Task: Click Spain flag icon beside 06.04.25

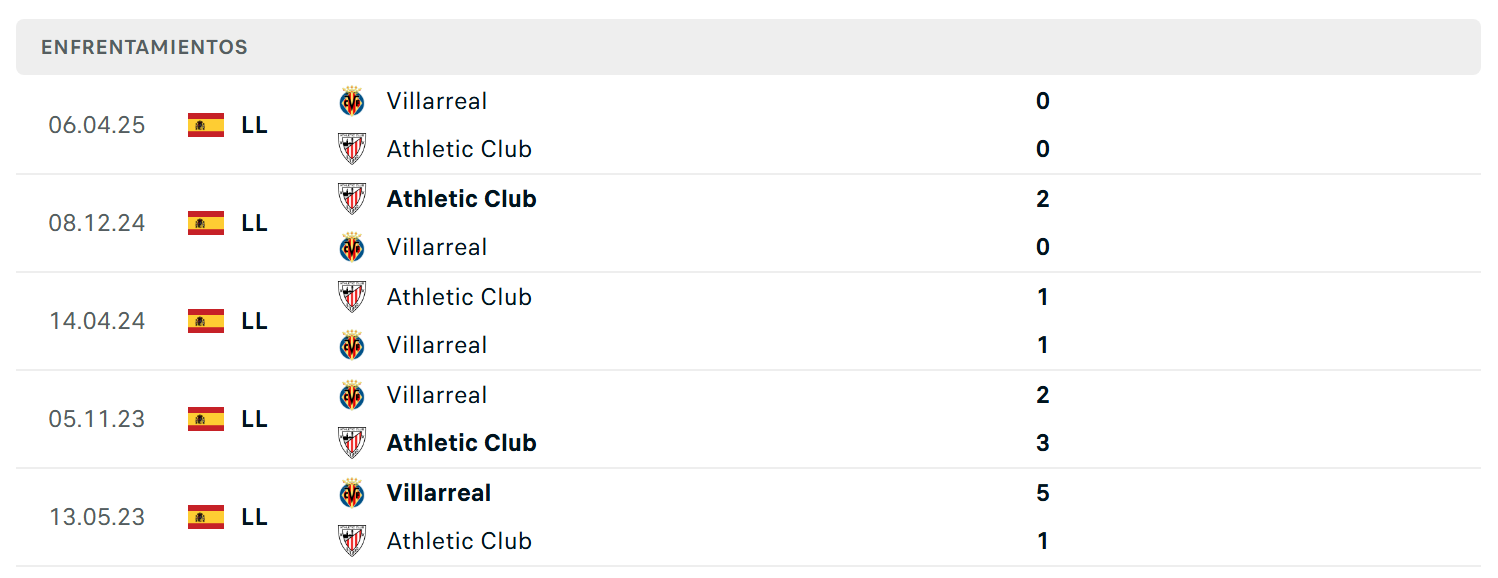Action: [x=206, y=125]
